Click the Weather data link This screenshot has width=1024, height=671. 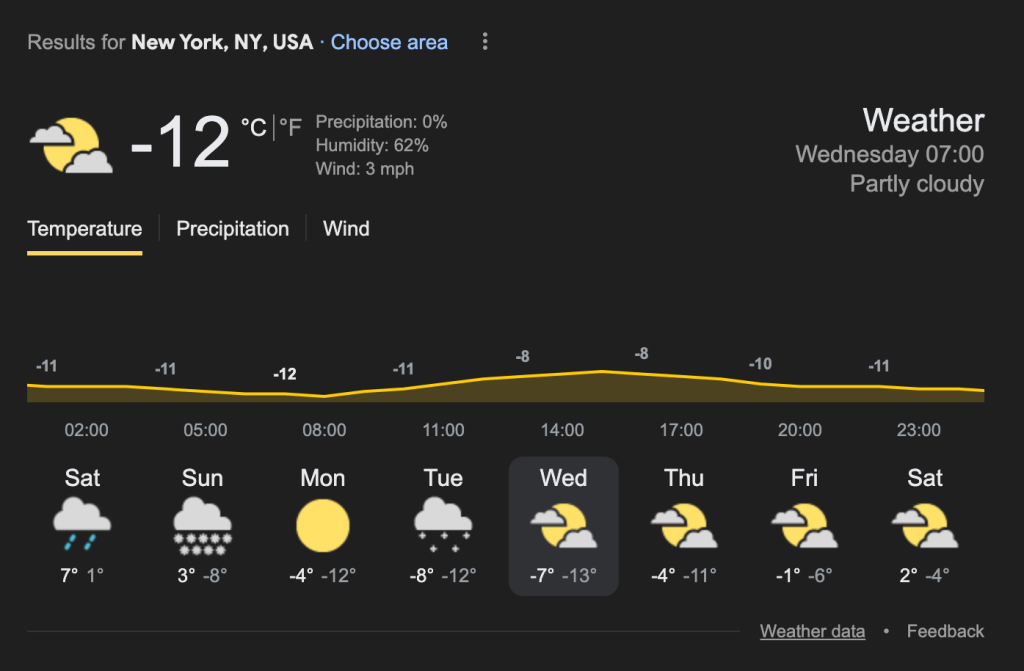(x=812, y=631)
